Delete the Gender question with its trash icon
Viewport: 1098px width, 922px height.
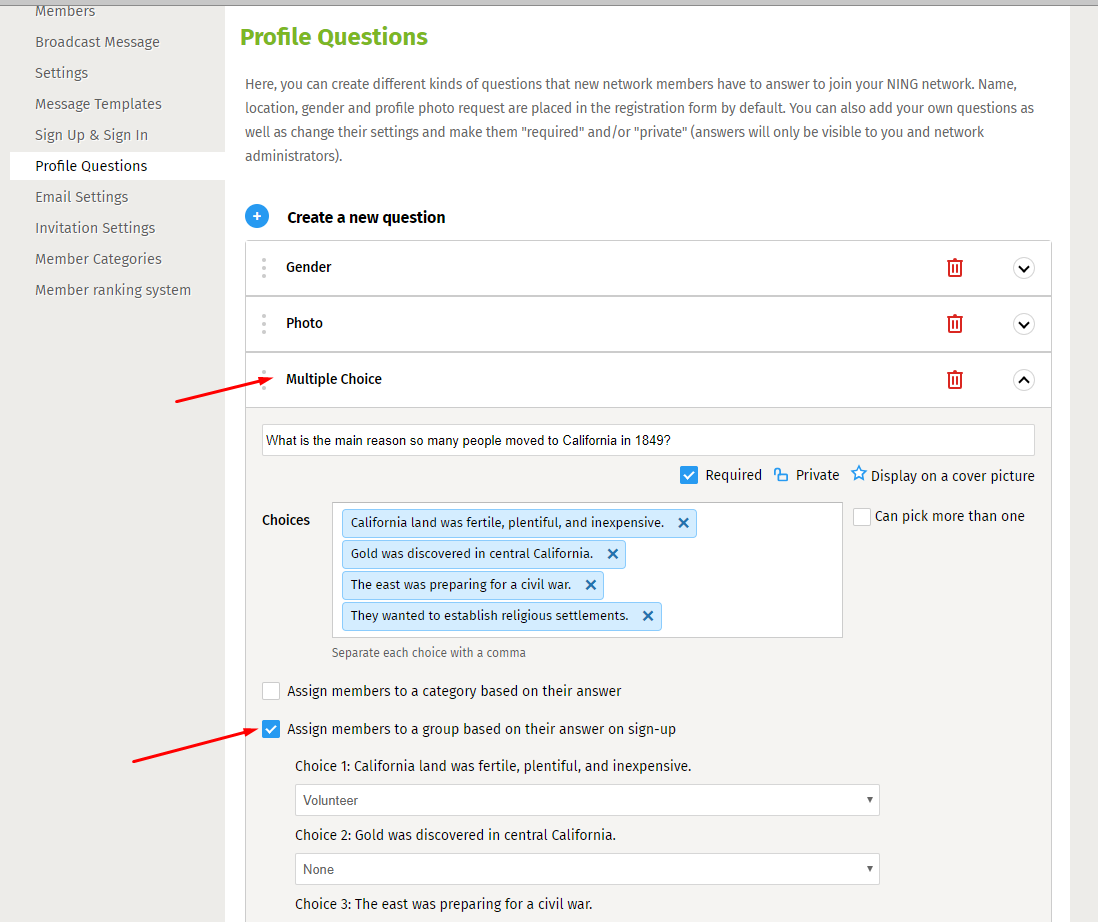click(954, 267)
